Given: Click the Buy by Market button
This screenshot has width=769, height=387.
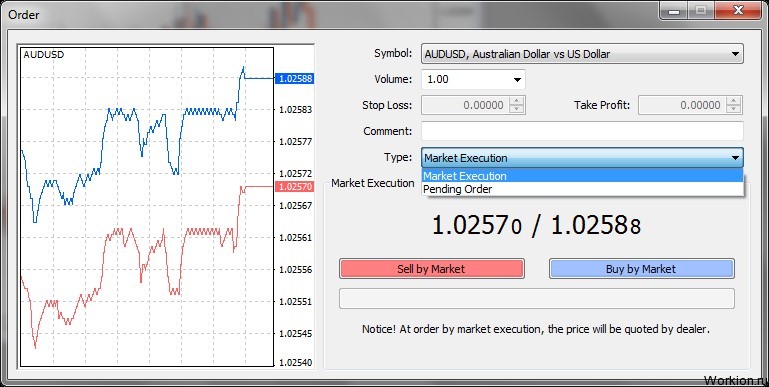Looking at the screenshot, I should (641, 269).
